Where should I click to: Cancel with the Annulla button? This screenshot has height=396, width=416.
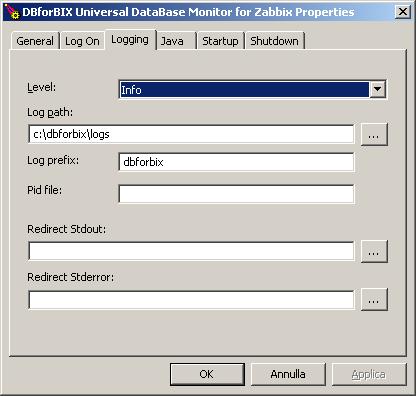[x=288, y=374]
